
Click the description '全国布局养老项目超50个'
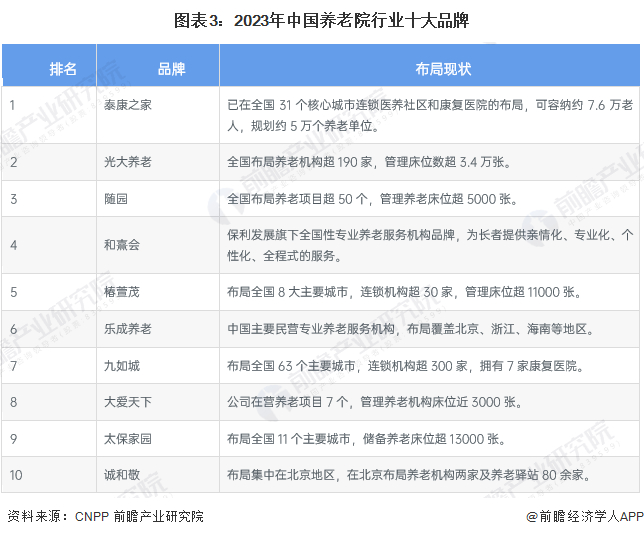pyautogui.click(x=372, y=199)
